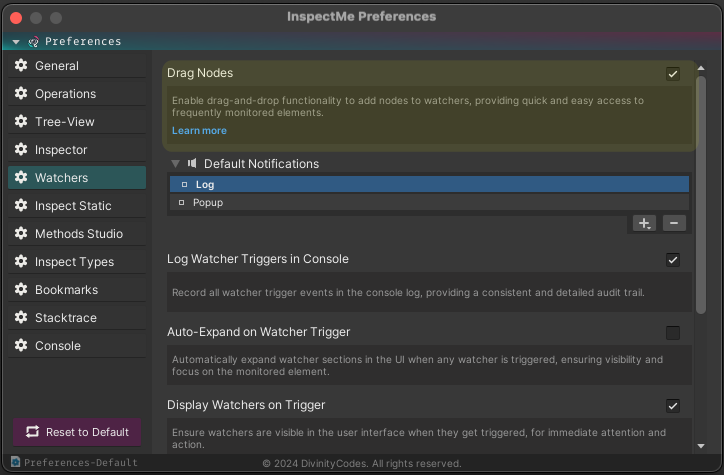Switch to Operations preferences
The width and height of the screenshot is (724, 475).
tap(77, 94)
